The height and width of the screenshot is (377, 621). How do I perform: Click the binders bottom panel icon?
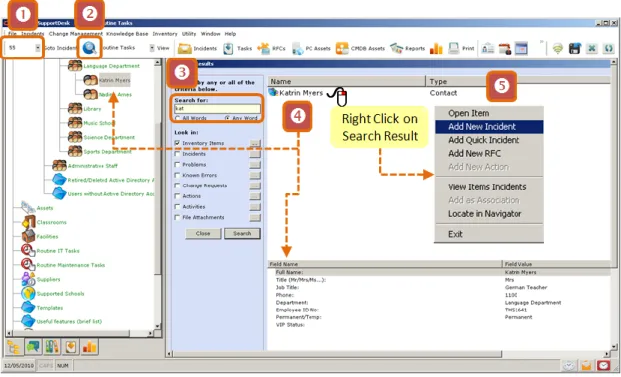coord(52,347)
